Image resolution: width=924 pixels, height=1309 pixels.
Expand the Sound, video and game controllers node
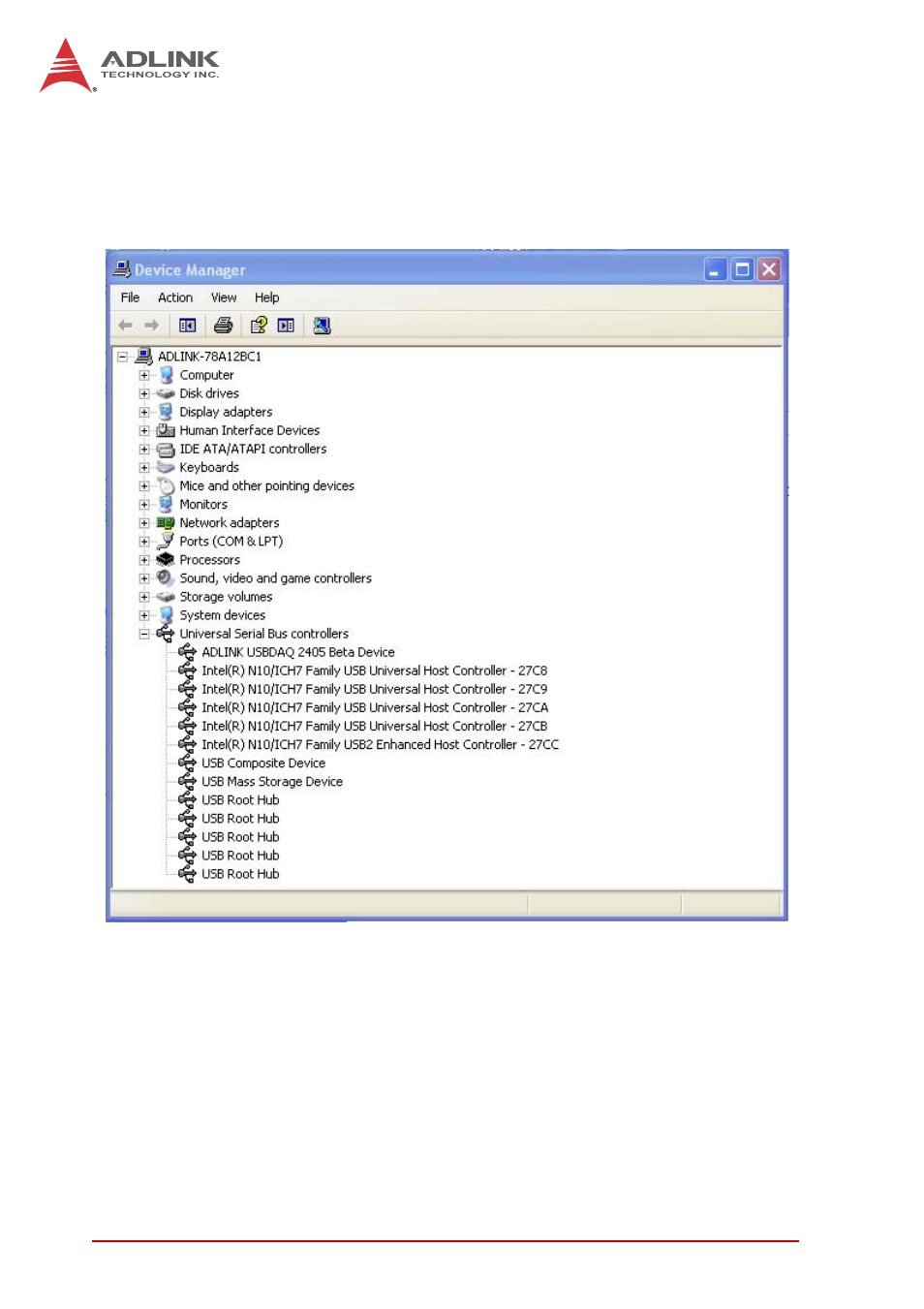144,578
